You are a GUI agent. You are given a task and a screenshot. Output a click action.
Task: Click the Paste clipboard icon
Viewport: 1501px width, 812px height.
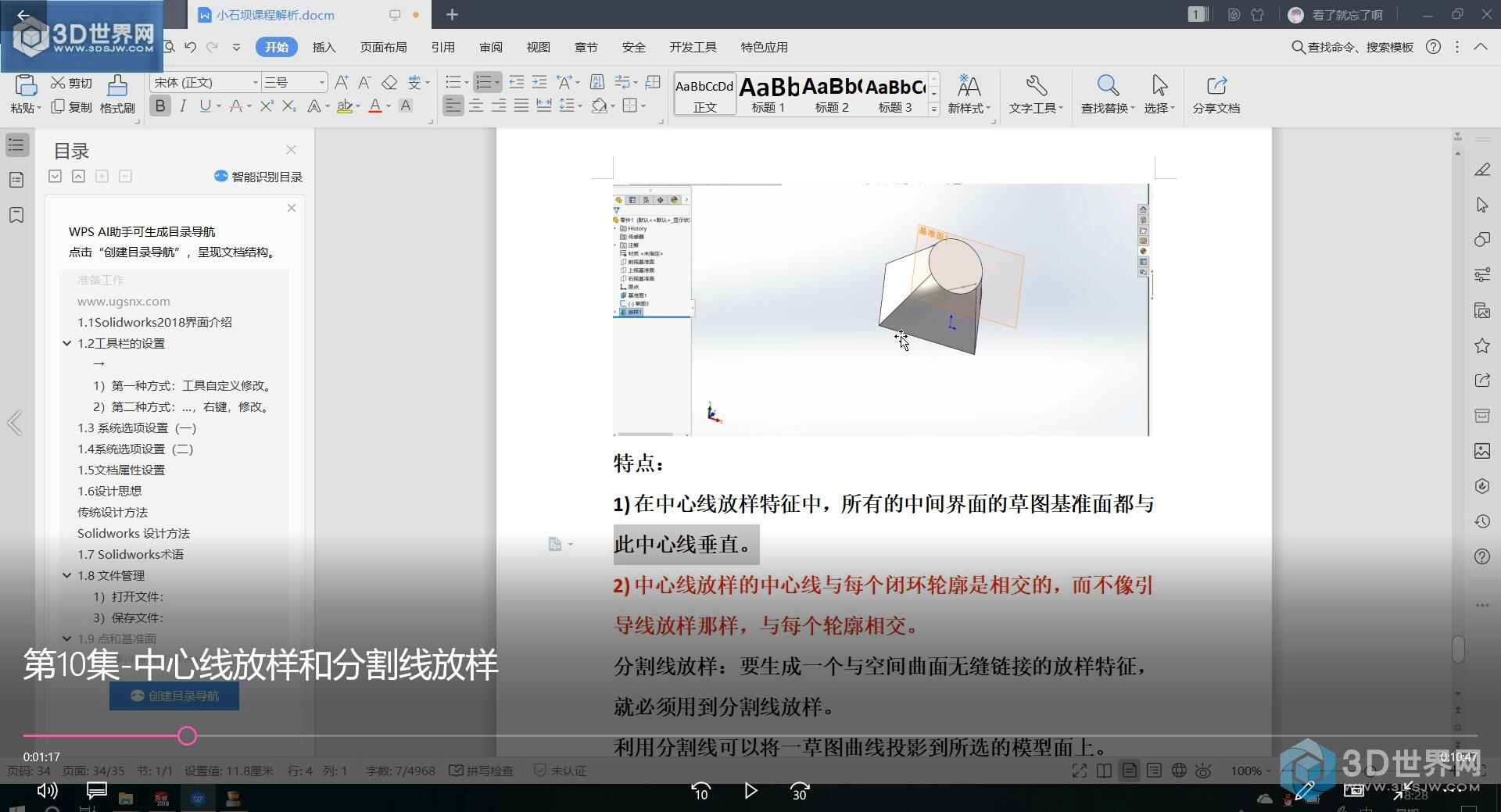(x=25, y=85)
